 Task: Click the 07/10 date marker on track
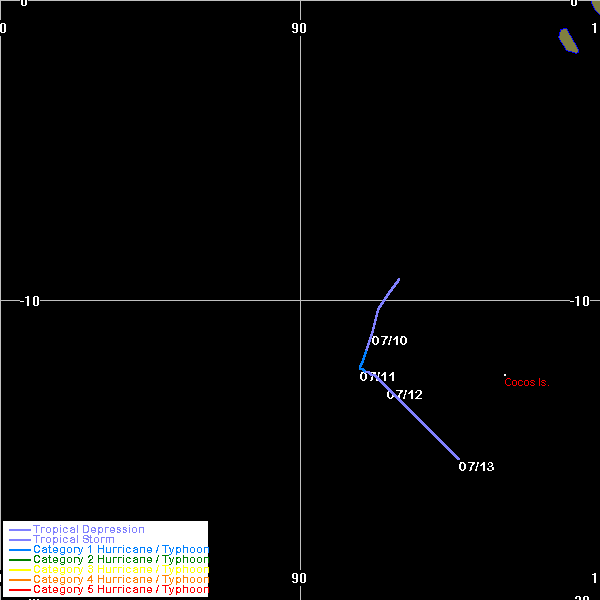(389, 341)
